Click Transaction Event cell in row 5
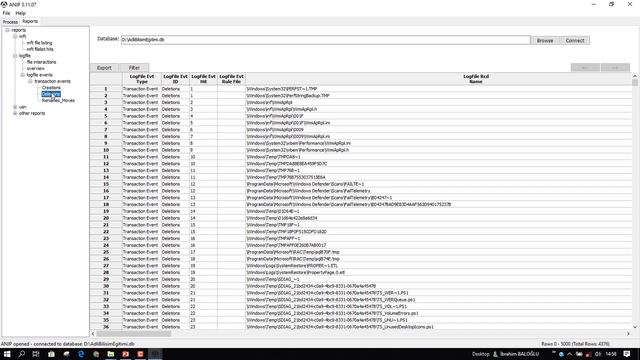 141,116
